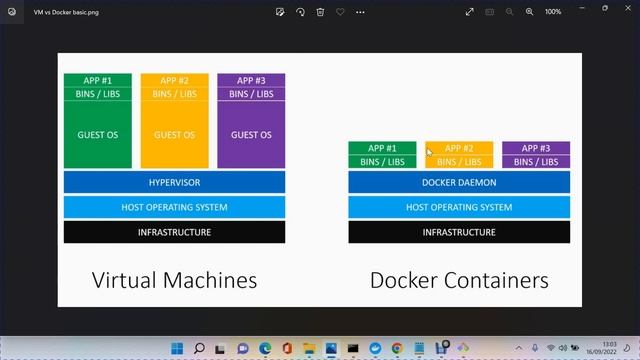Open the Notepad app from taskbar

[419, 348]
